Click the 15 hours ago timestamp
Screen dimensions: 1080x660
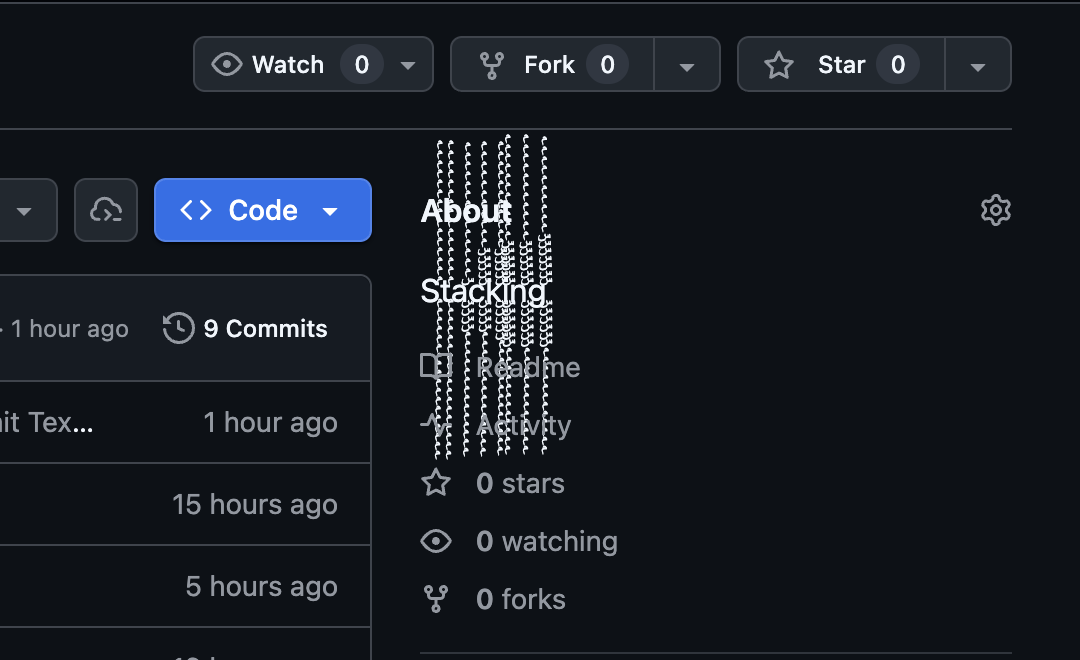click(x=254, y=505)
